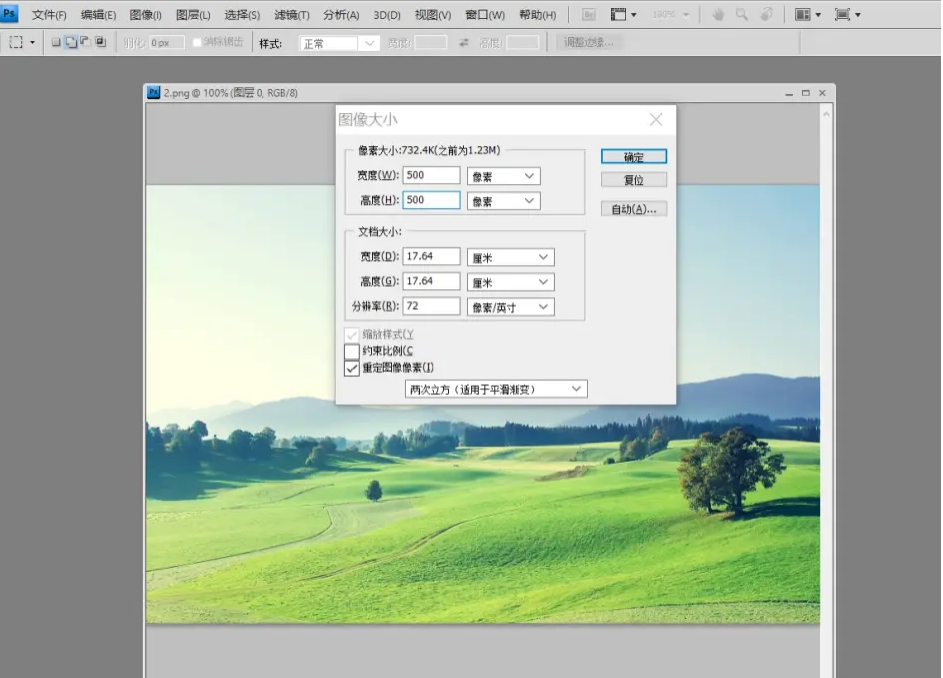
Task: Open the 文件(F) menu
Action: pyautogui.click(x=49, y=15)
